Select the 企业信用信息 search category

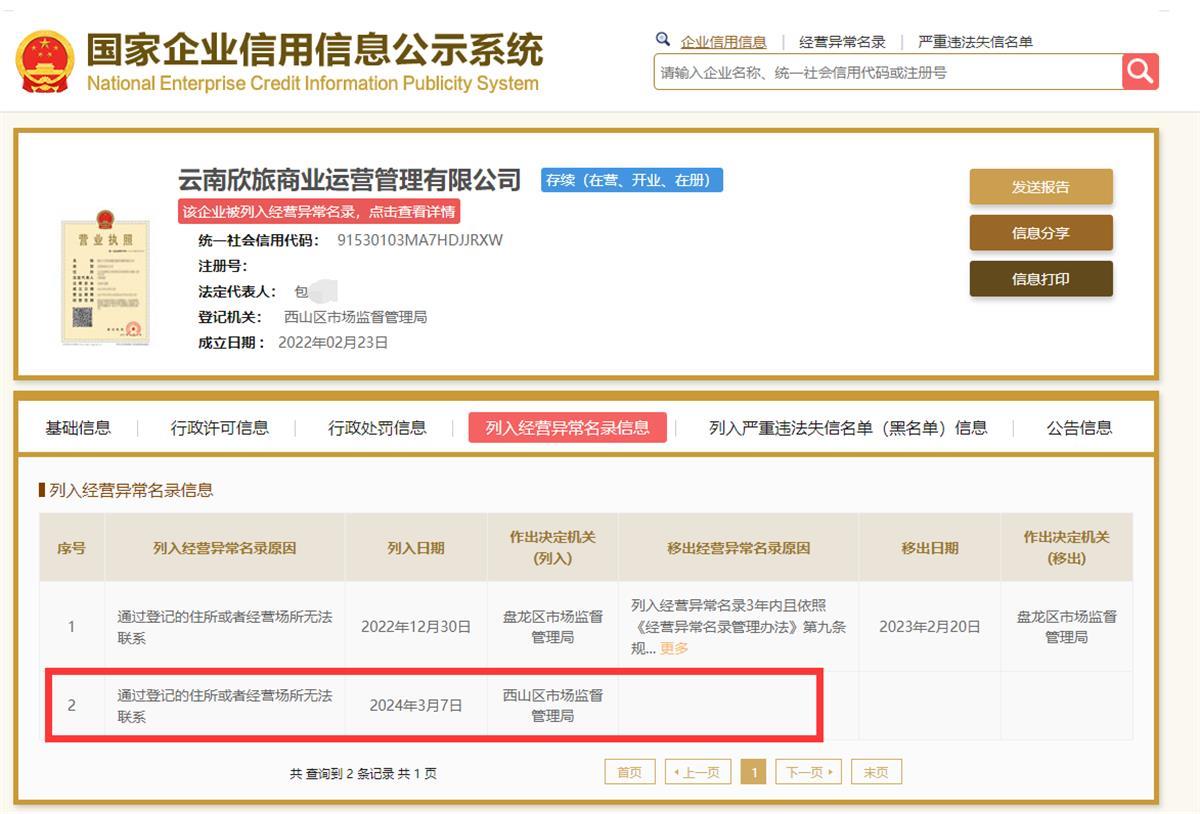(x=723, y=42)
